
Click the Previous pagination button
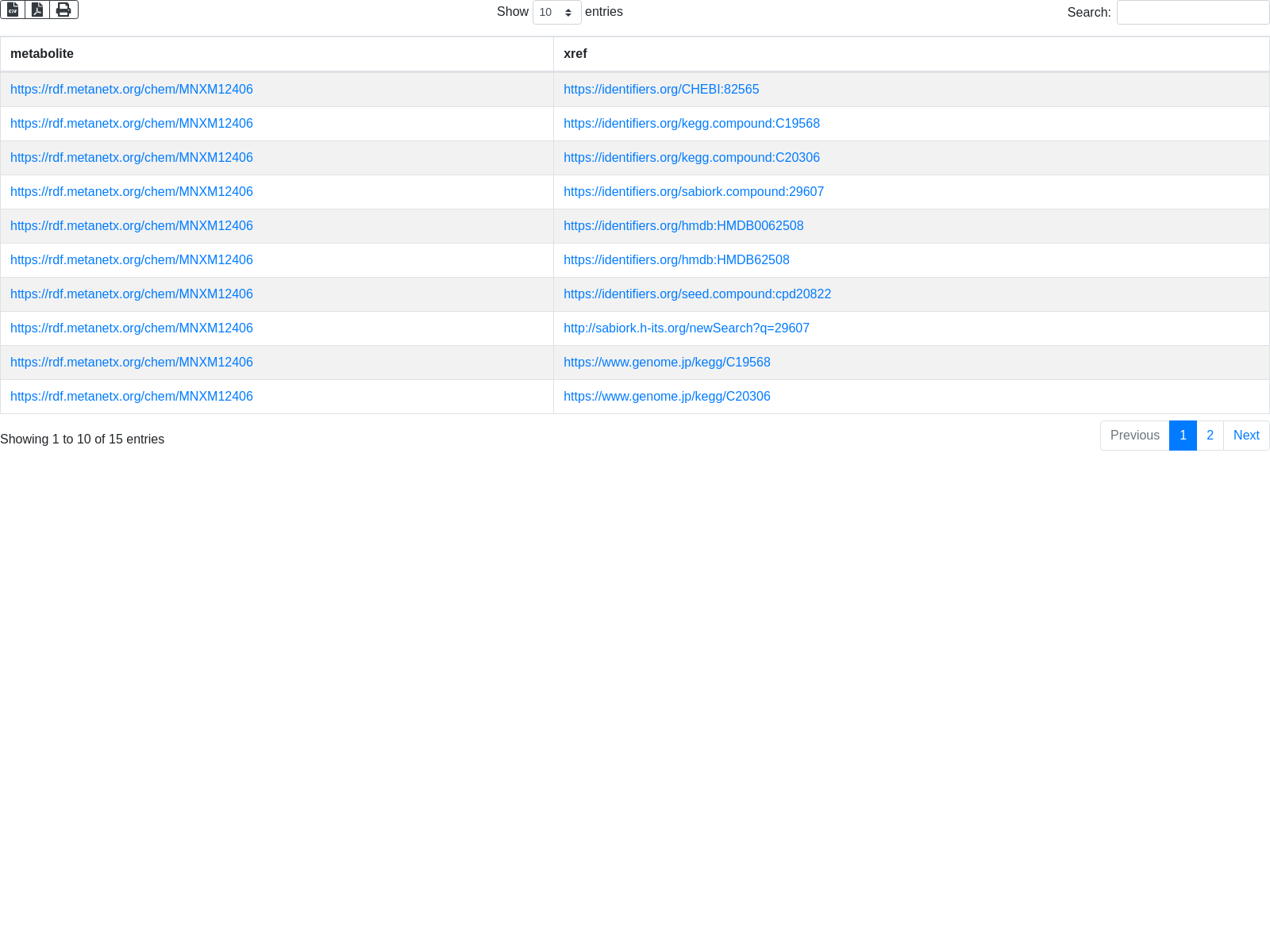pyautogui.click(x=1134, y=436)
